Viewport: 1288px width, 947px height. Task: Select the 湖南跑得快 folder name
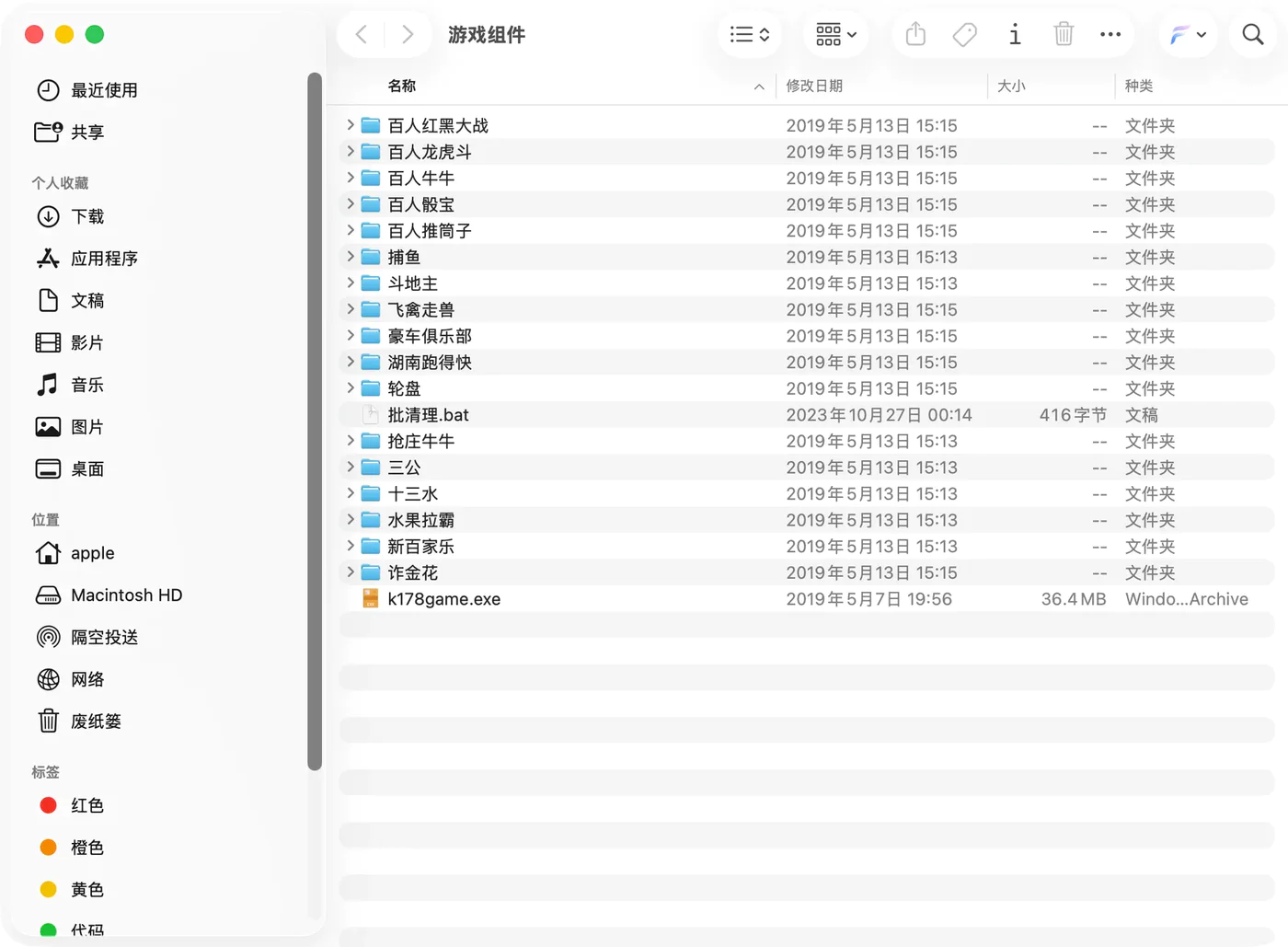tap(430, 363)
